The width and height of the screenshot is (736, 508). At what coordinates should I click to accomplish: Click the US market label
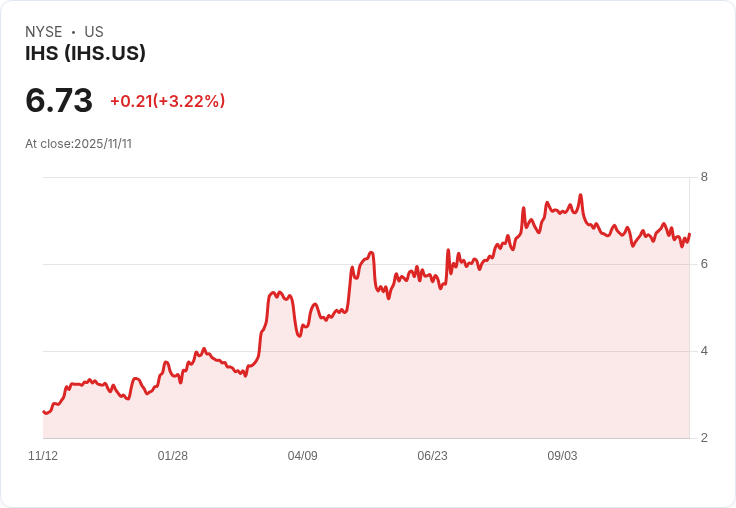(94, 32)
